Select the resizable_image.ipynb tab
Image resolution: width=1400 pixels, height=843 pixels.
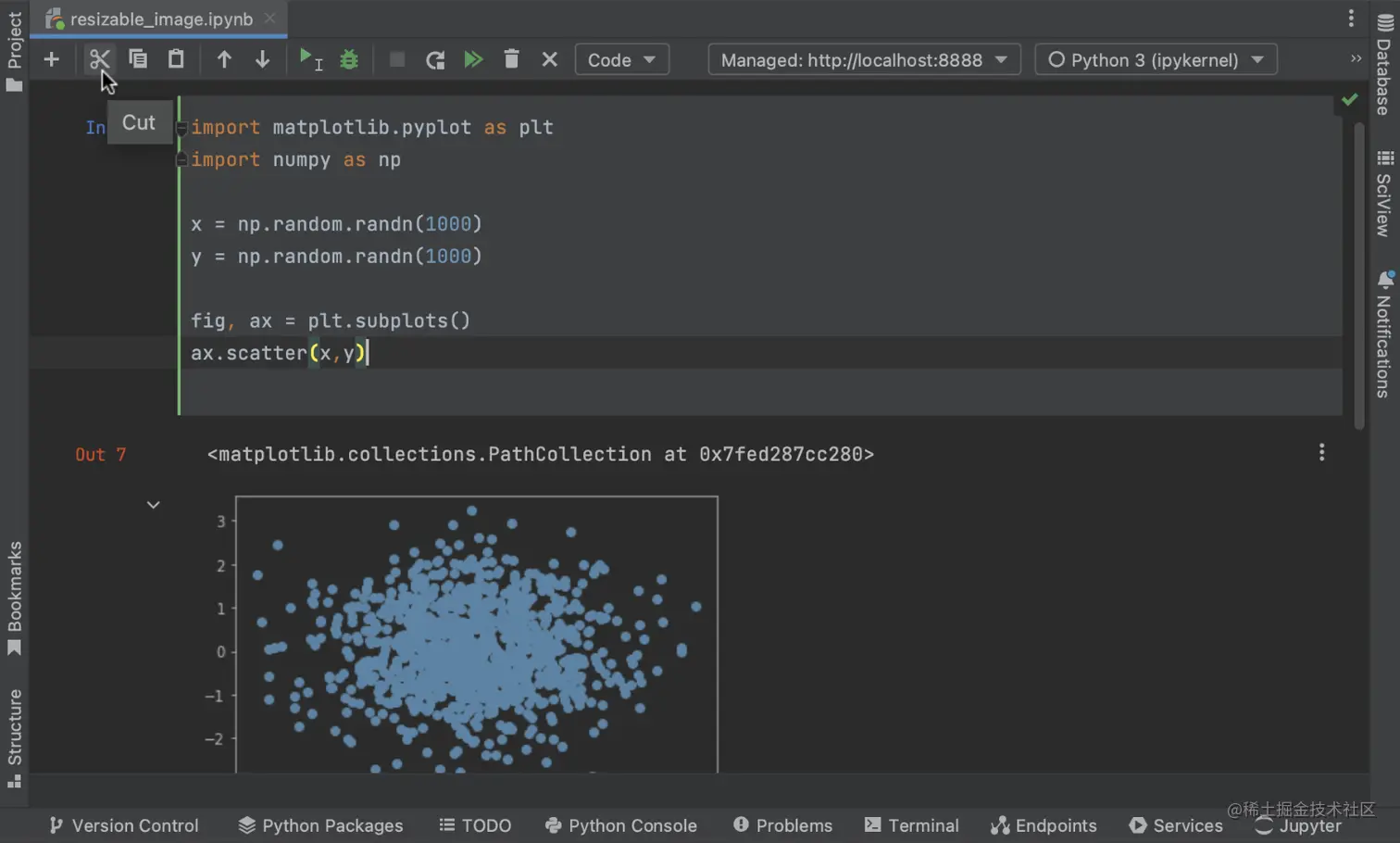click(x=159, y=19)
